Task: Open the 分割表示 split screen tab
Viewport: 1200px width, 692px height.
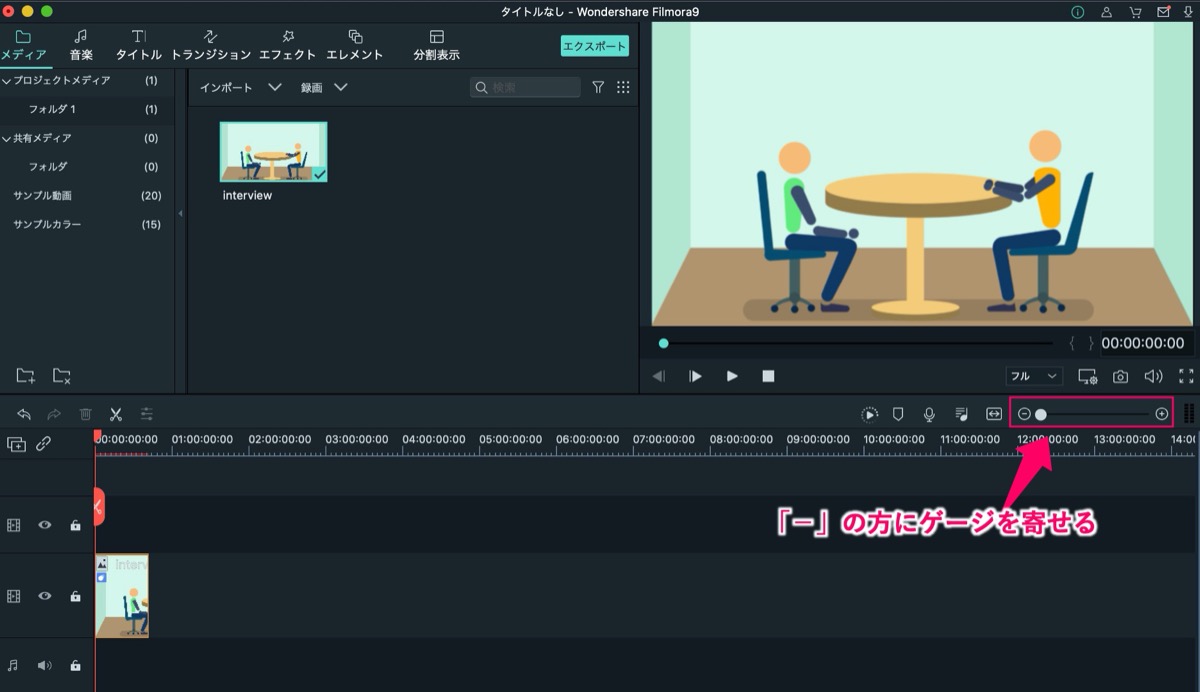Action: click(436, 46)
